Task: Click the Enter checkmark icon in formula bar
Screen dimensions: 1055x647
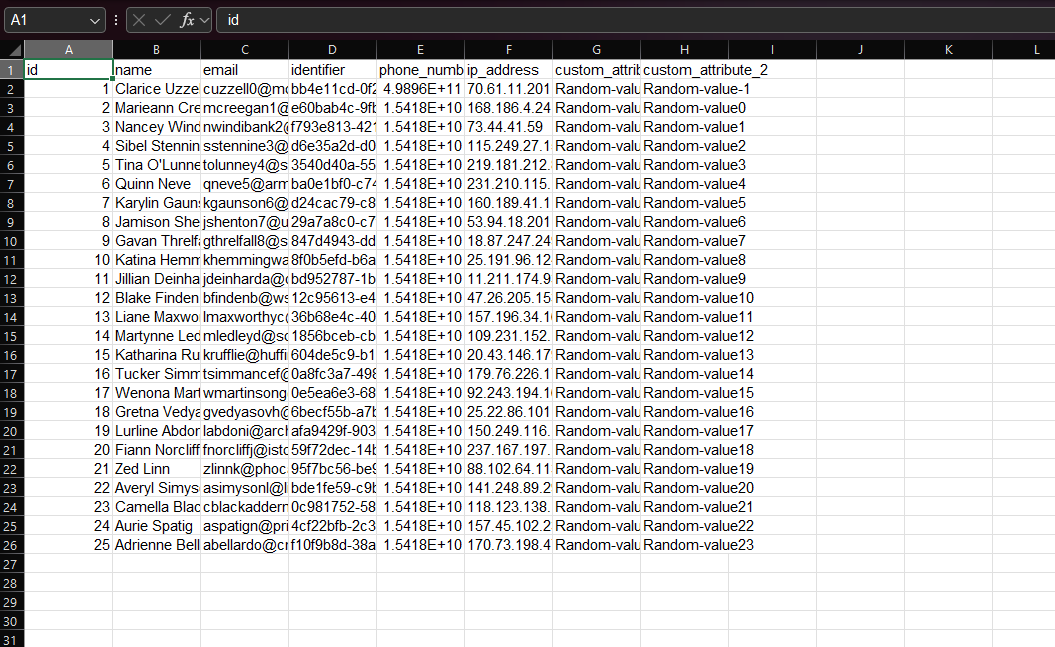Action: pyautogui.click(x=162, y=20)
